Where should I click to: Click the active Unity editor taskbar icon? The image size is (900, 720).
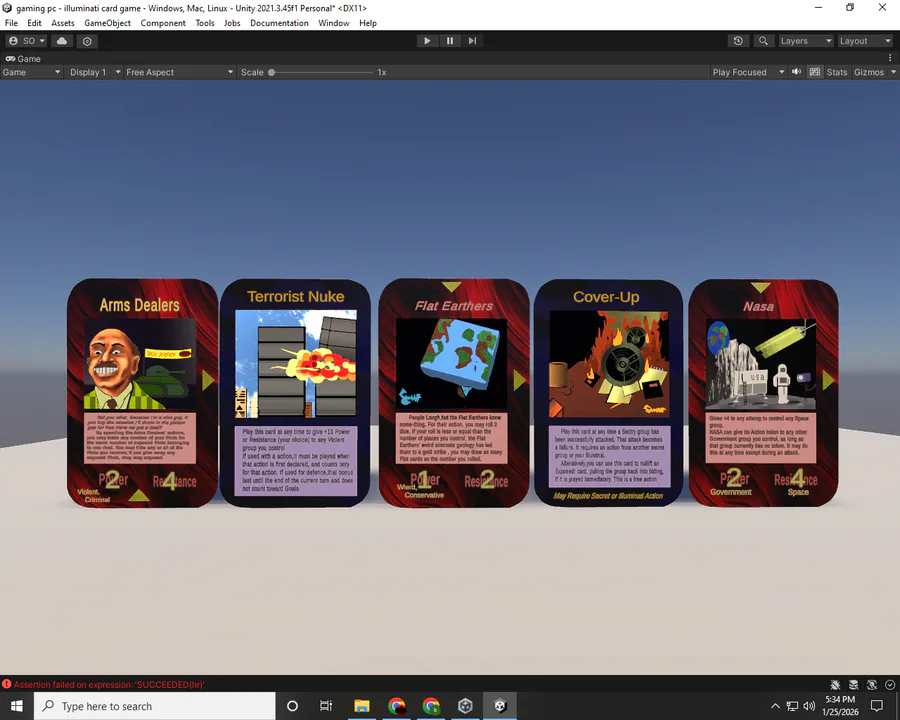coord(500,706)
